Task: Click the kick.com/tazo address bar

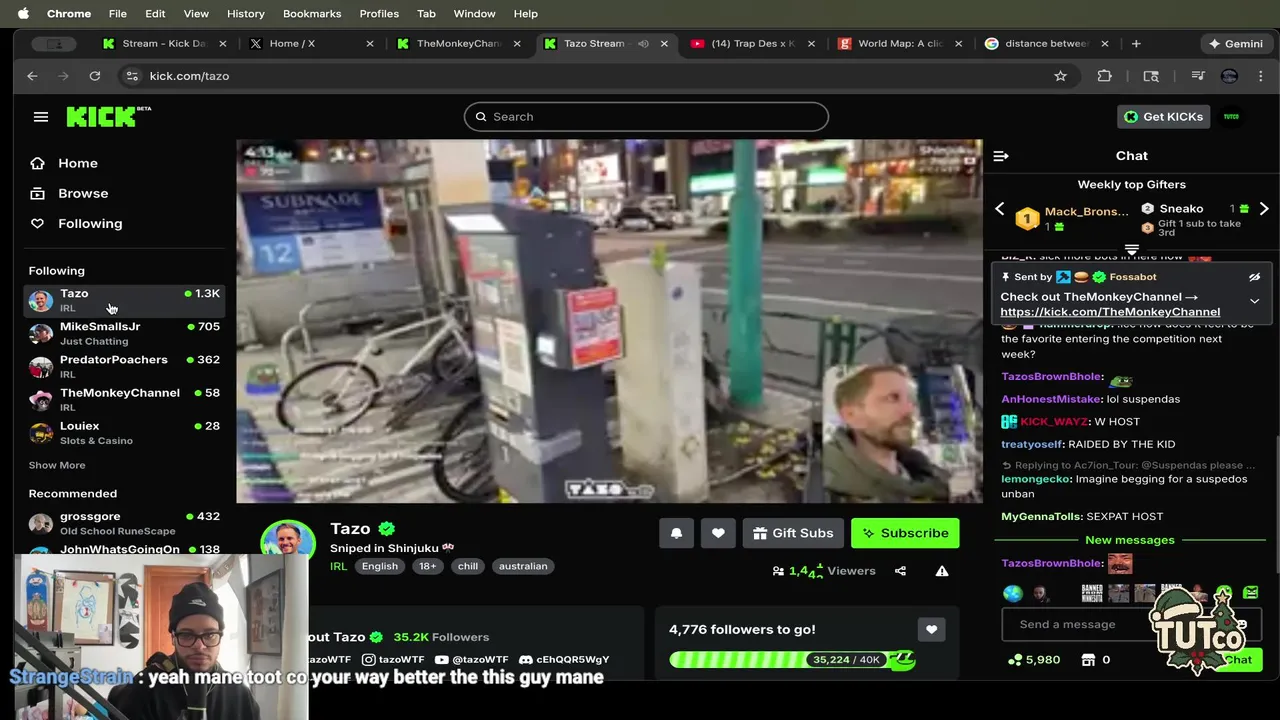Action: point(598,76)
